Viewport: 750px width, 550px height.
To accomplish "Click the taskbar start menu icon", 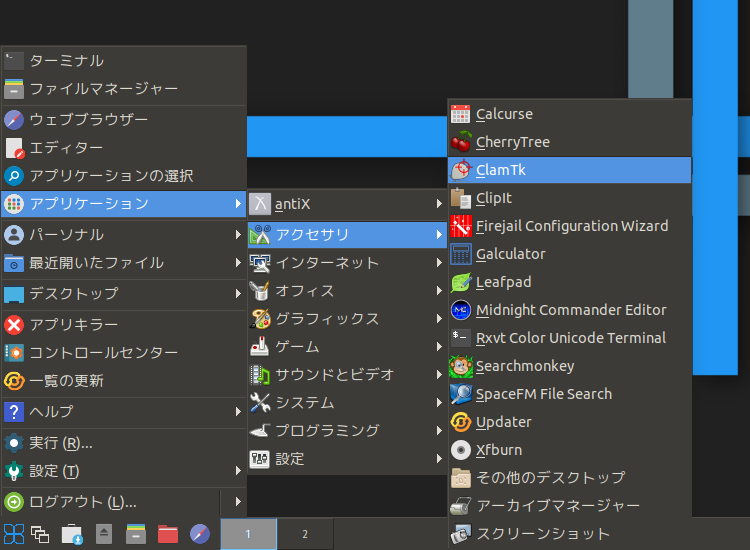I will tap(13, 534).
